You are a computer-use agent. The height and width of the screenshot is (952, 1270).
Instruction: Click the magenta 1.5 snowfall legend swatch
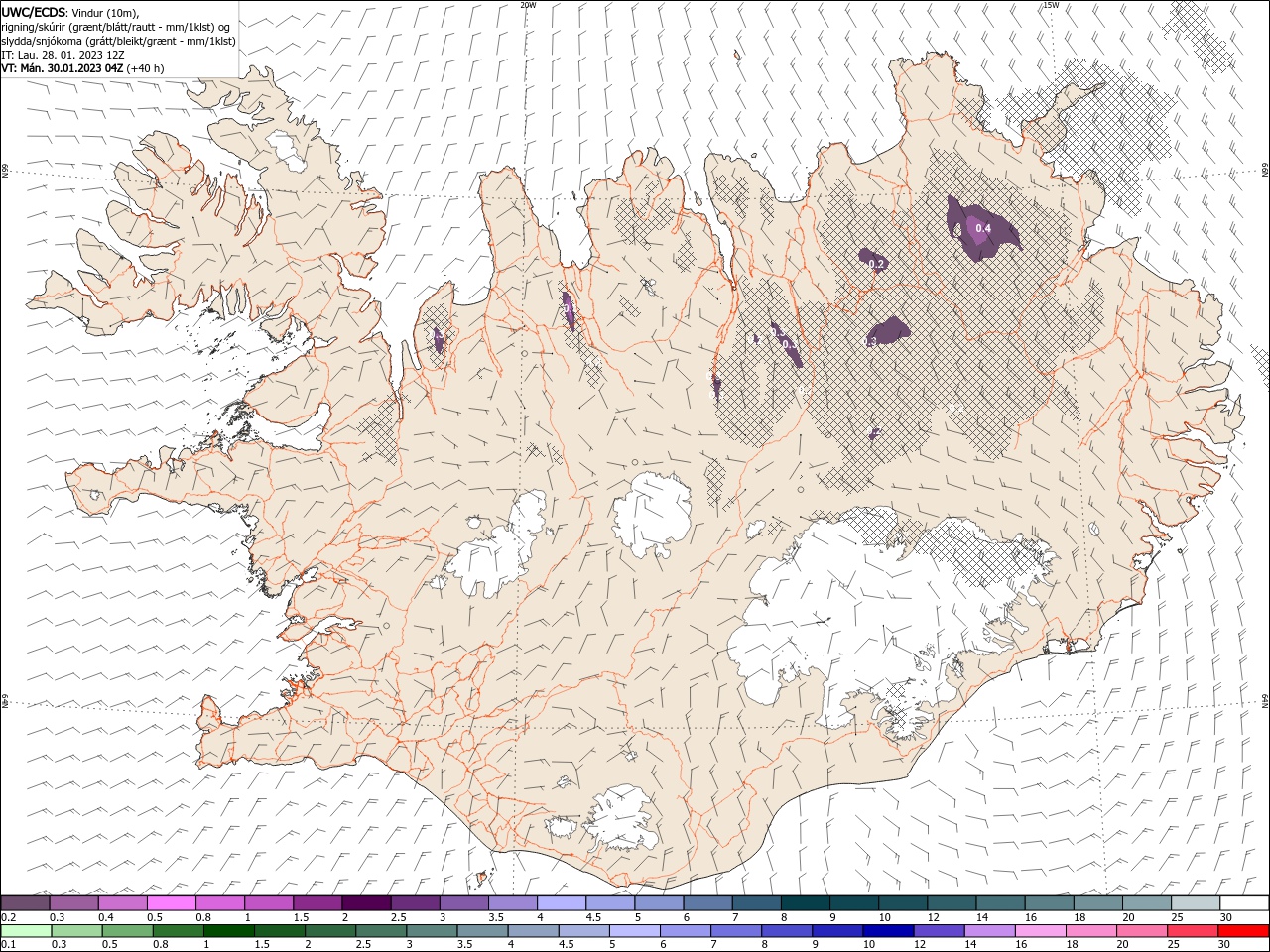tap(317, 903)
